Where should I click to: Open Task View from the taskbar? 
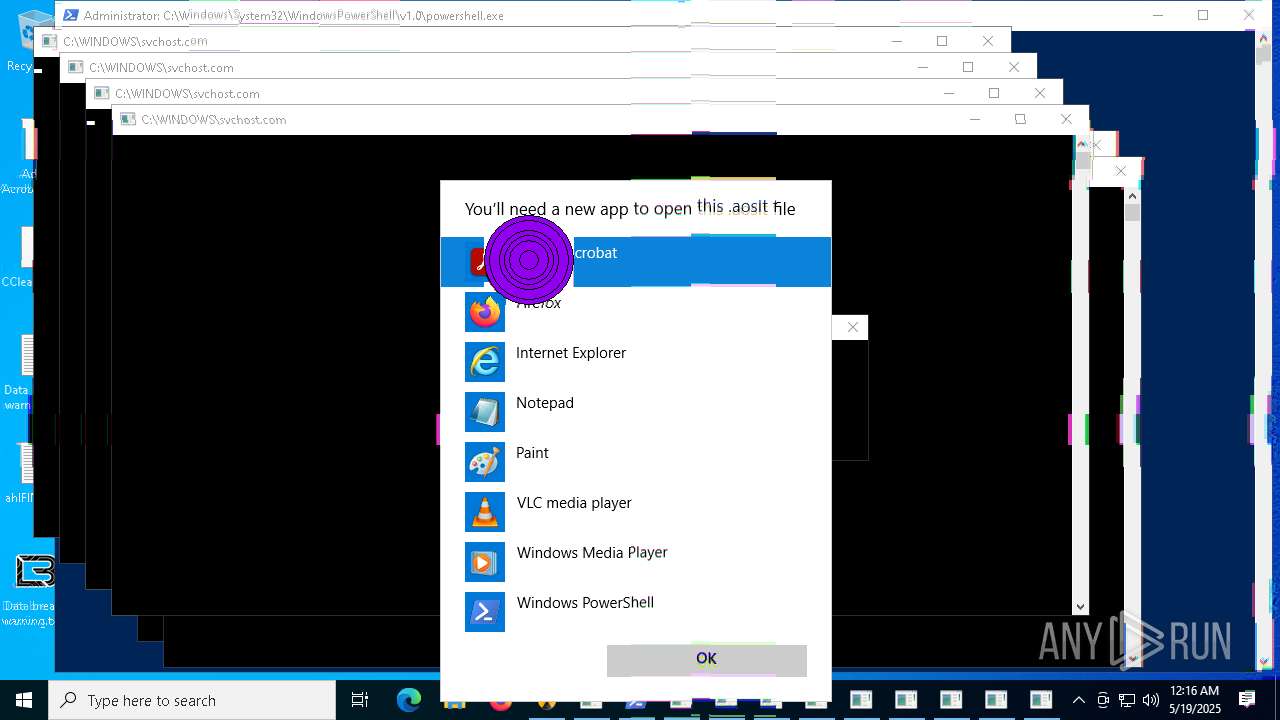360,700
